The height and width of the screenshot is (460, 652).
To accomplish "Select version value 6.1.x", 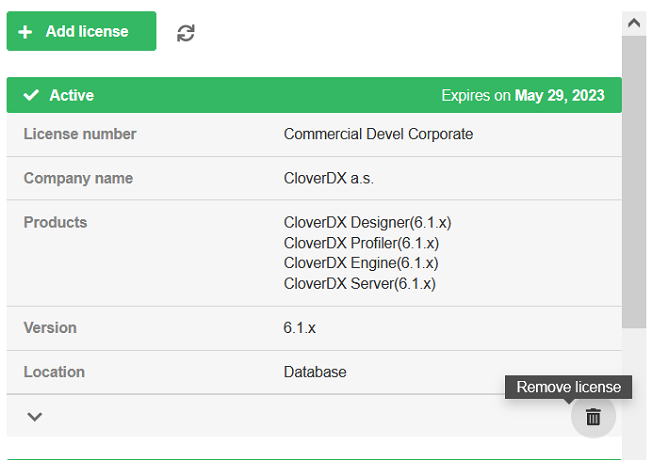I will [x=299, y=328].
